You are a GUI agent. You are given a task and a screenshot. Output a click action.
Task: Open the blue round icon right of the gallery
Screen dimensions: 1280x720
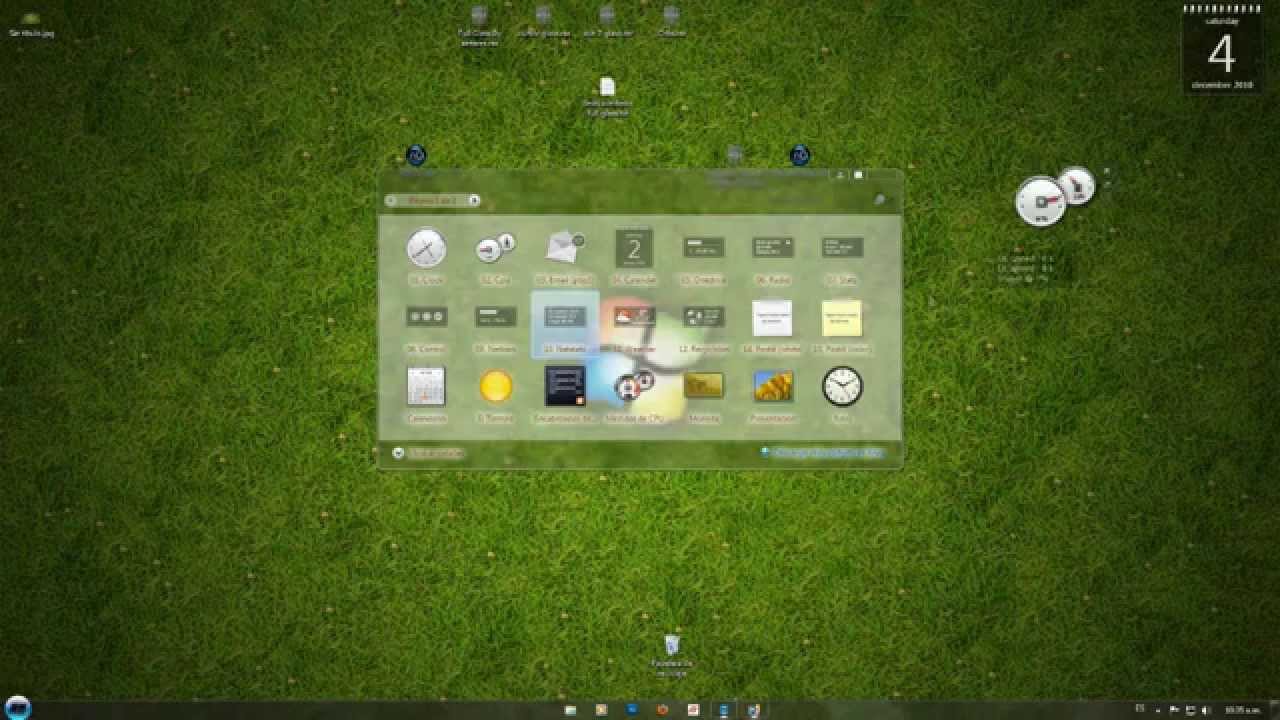pyautogui.click(x=800, y=155)
